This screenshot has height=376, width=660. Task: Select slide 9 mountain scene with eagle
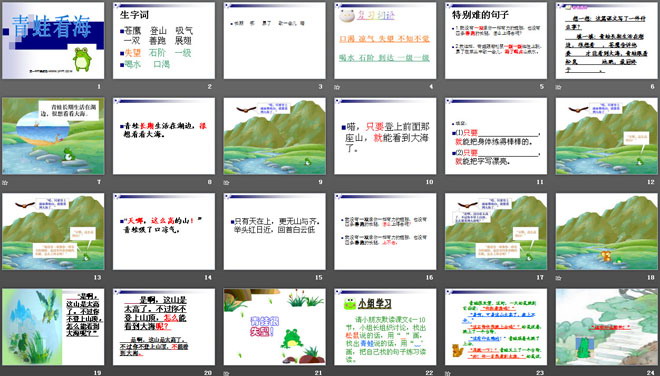(274, 136)
